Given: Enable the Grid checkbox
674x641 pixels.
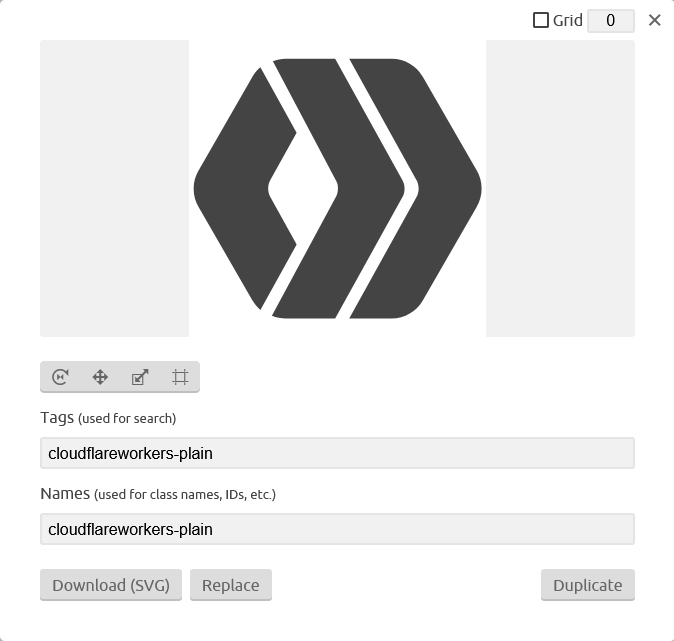Looking at the screenshot, I should (541, 20).
